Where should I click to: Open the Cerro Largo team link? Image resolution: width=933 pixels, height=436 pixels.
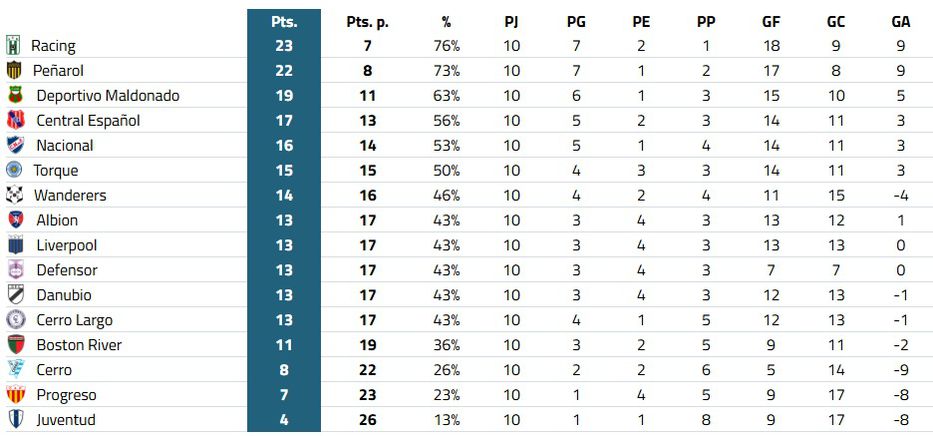(74, 321)
